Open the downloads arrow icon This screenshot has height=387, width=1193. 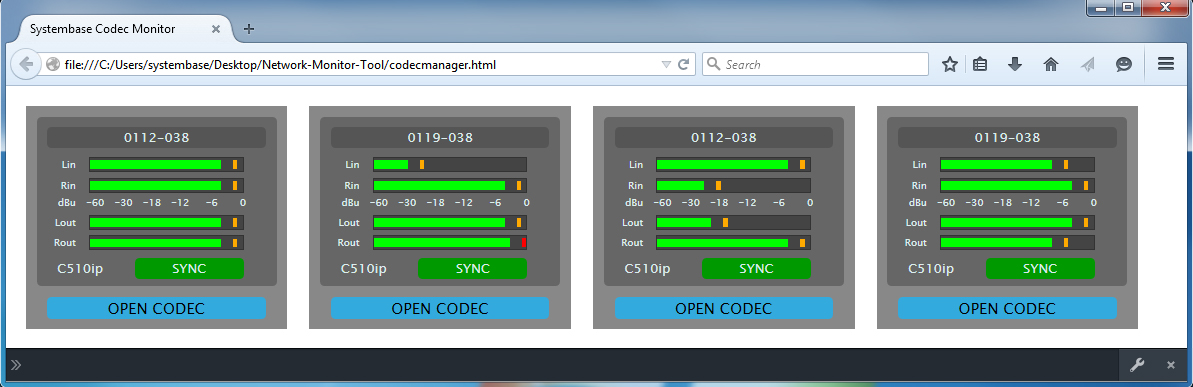(x=1014, y=65)
